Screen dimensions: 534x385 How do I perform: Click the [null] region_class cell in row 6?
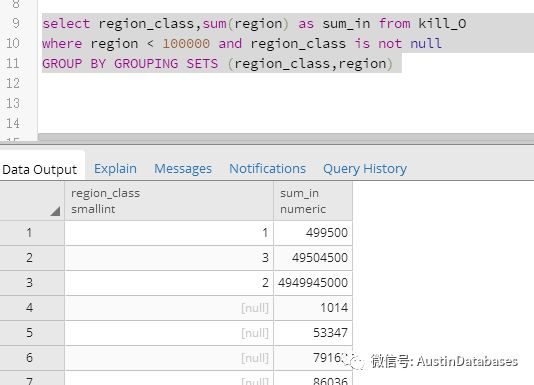coord(169,358)
